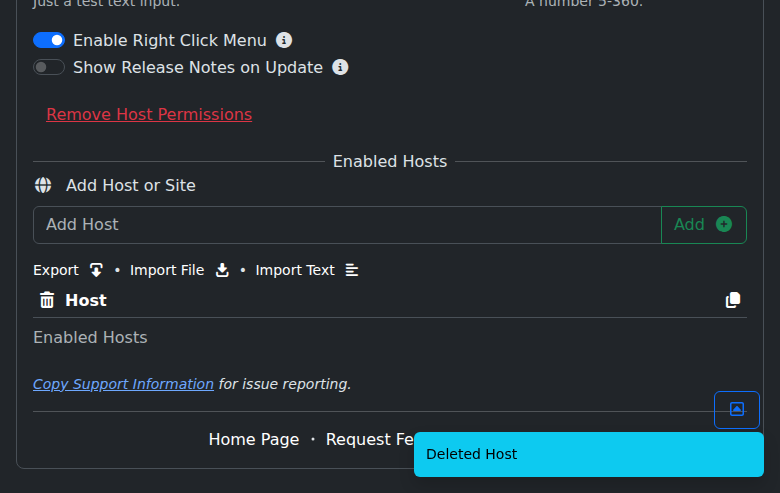
Task: Open Copy Support Information link
Action: (x=123, y=384)
